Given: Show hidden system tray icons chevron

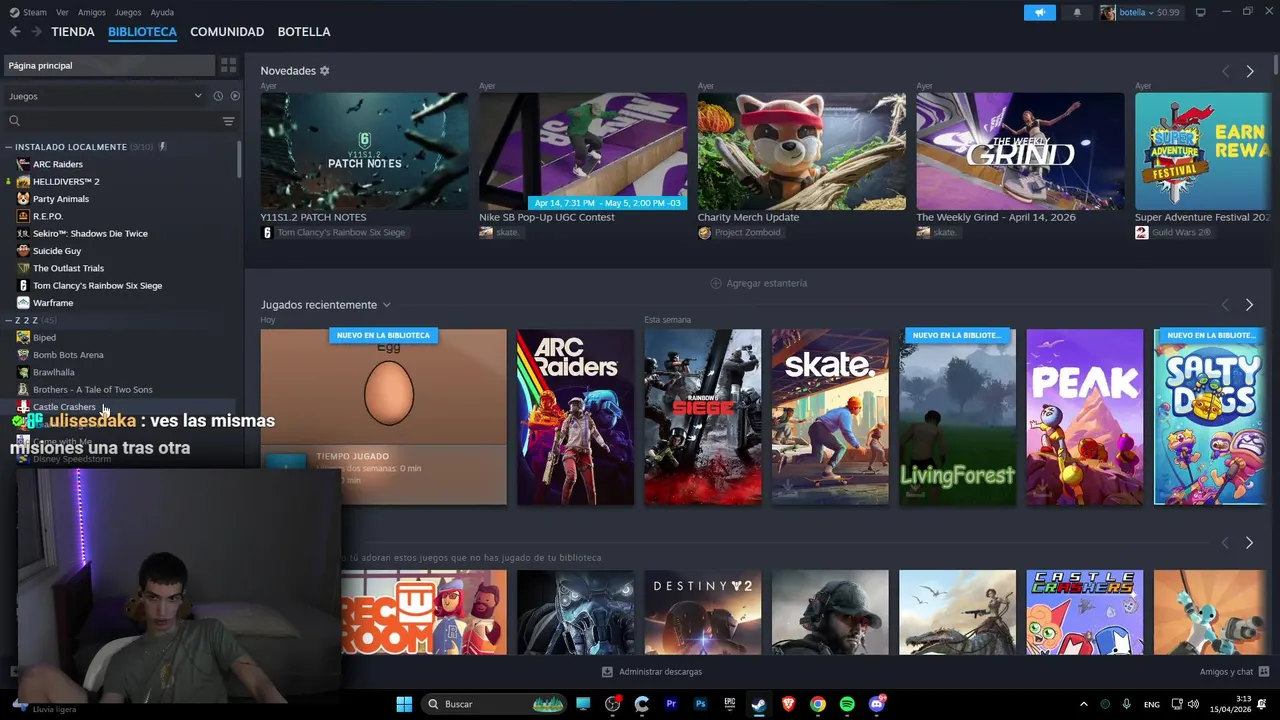Looking at the screenshot, I should point(1083,704).
